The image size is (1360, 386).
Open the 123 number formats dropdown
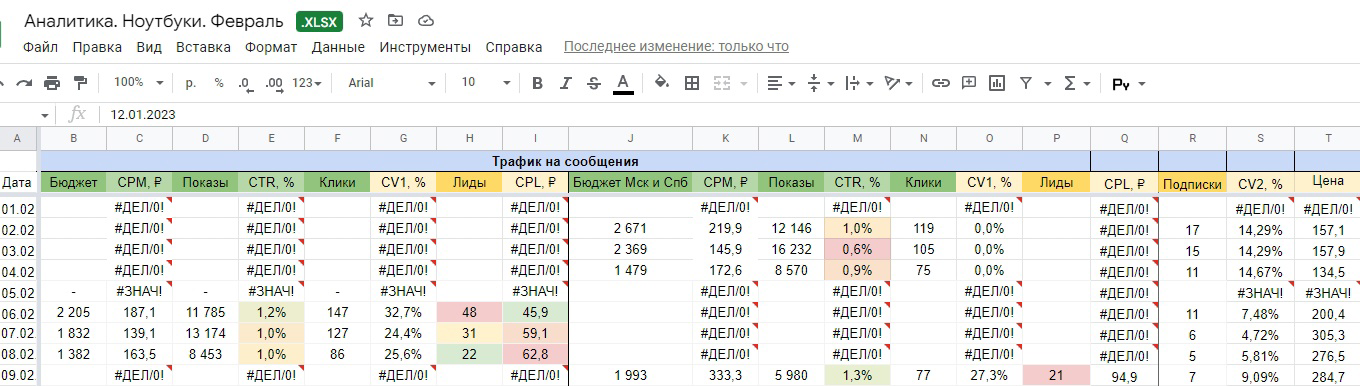point(307,83)
